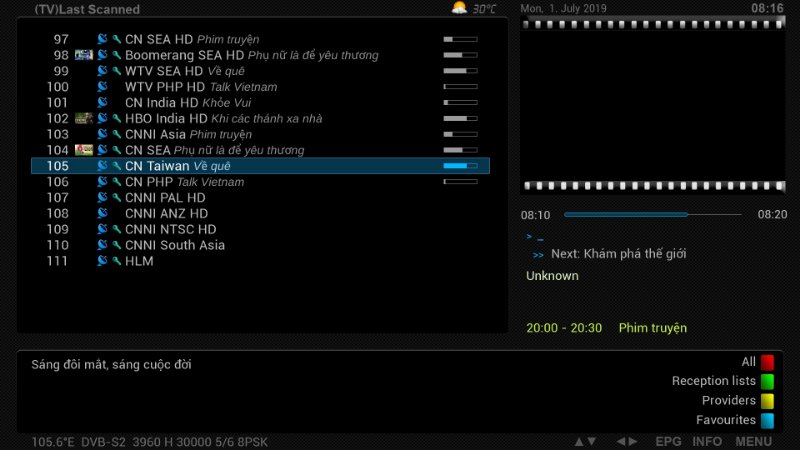
Task: Select channel CN India HD
Action: click(260, 103)
